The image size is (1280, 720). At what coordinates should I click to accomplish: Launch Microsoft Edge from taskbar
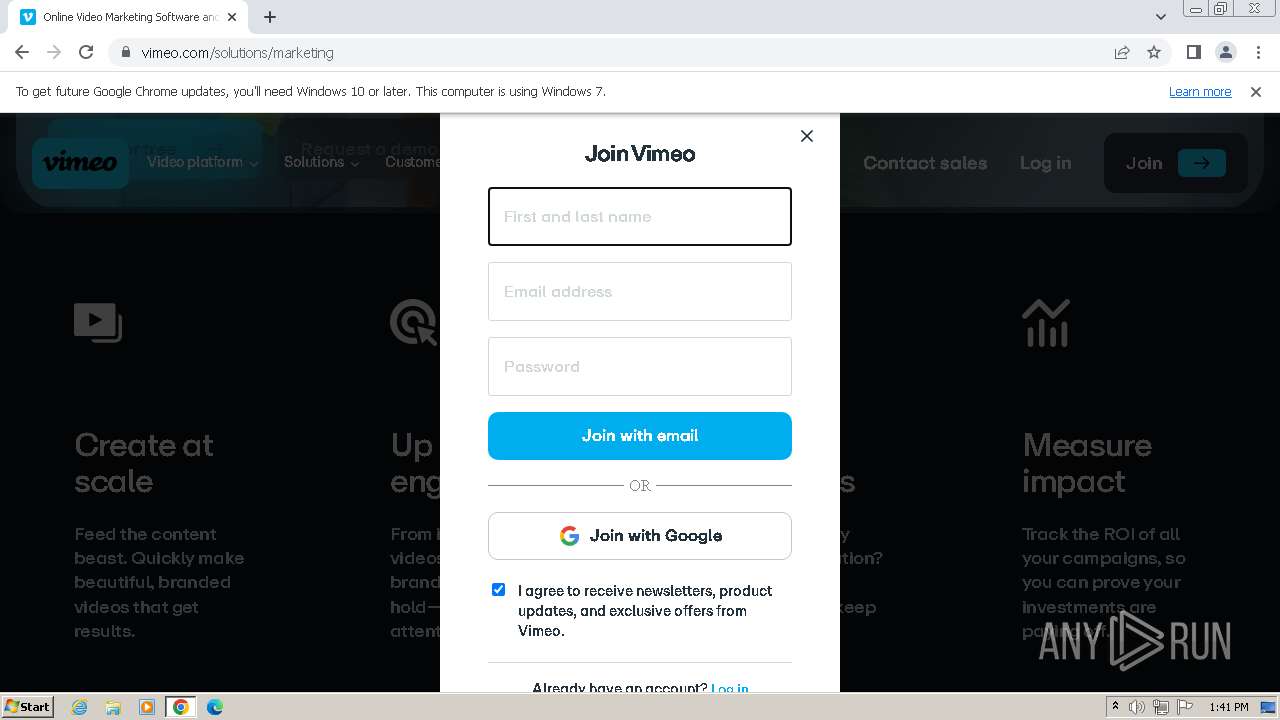click(215, 707)
